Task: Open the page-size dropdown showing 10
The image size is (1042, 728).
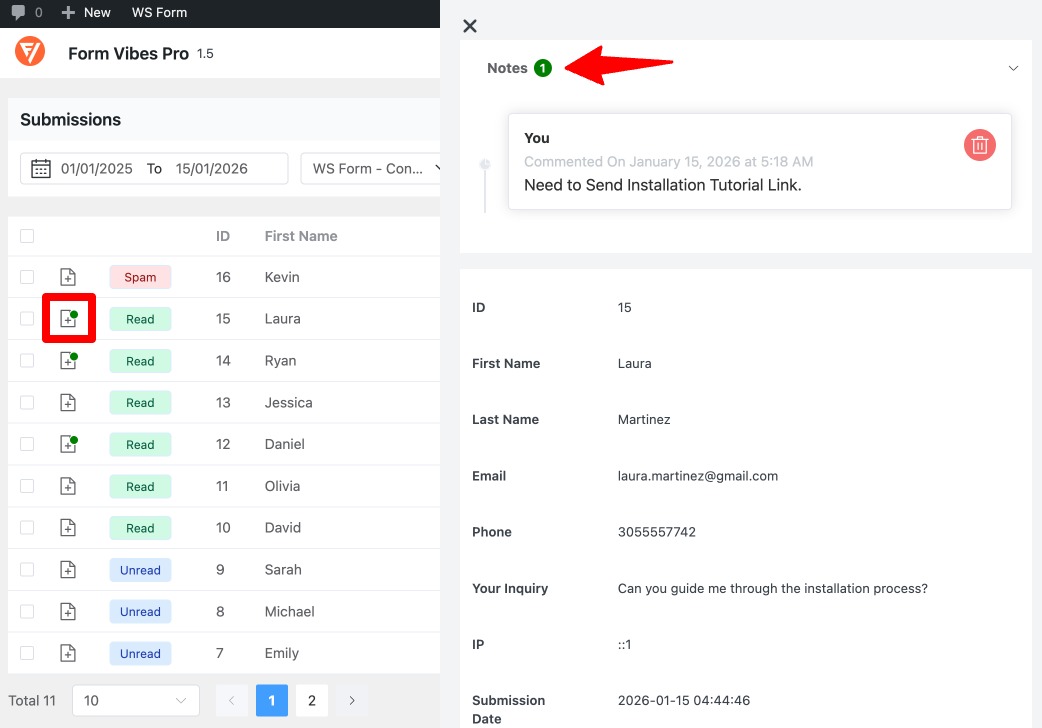Action: (x=135, y=700)
